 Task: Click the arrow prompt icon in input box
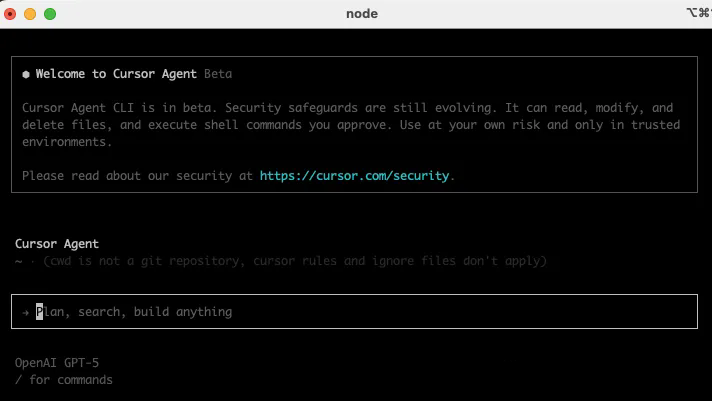pyautogui.click(x=26, y=312)
